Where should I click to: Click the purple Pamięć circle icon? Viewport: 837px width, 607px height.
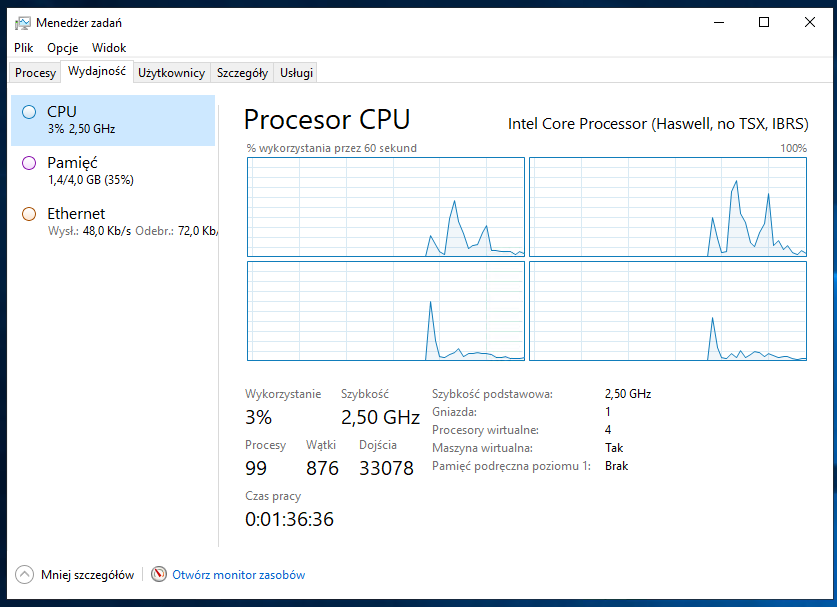point(29,163)
